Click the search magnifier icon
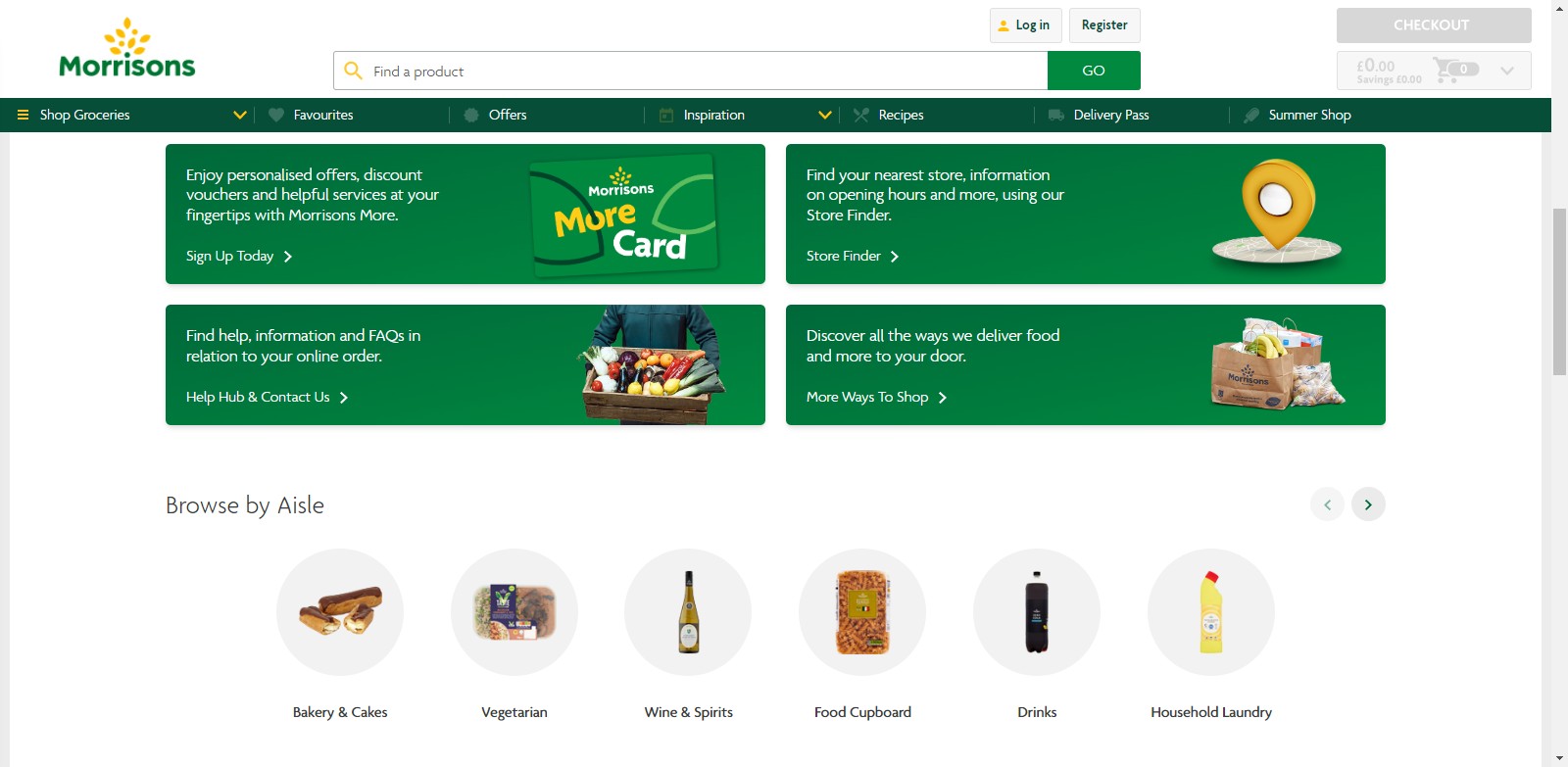The width and height of the screenshot is (1568, 767). [353, 71]
